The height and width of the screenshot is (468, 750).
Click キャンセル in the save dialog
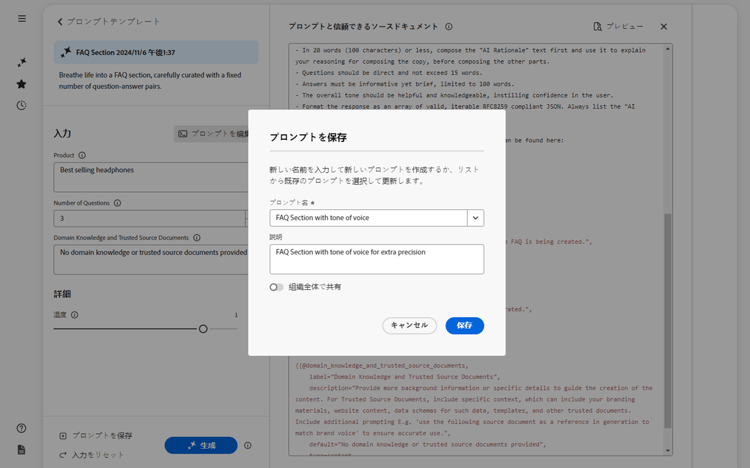click(x=409, y=325)
